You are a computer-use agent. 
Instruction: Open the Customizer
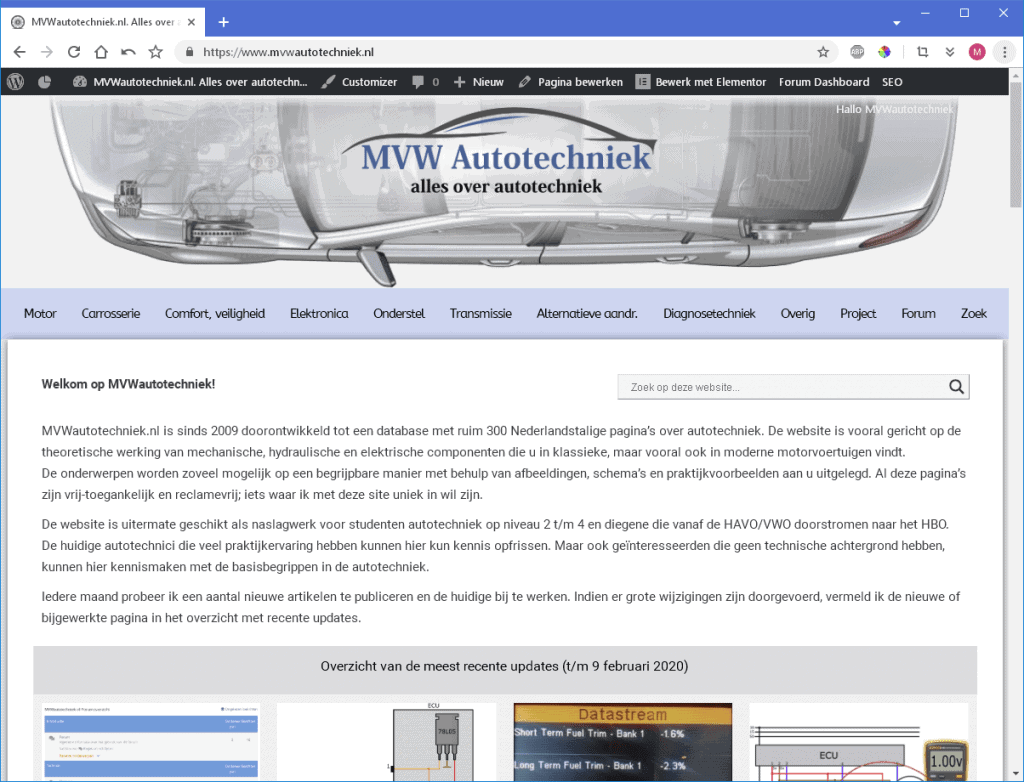click(359, 82)
